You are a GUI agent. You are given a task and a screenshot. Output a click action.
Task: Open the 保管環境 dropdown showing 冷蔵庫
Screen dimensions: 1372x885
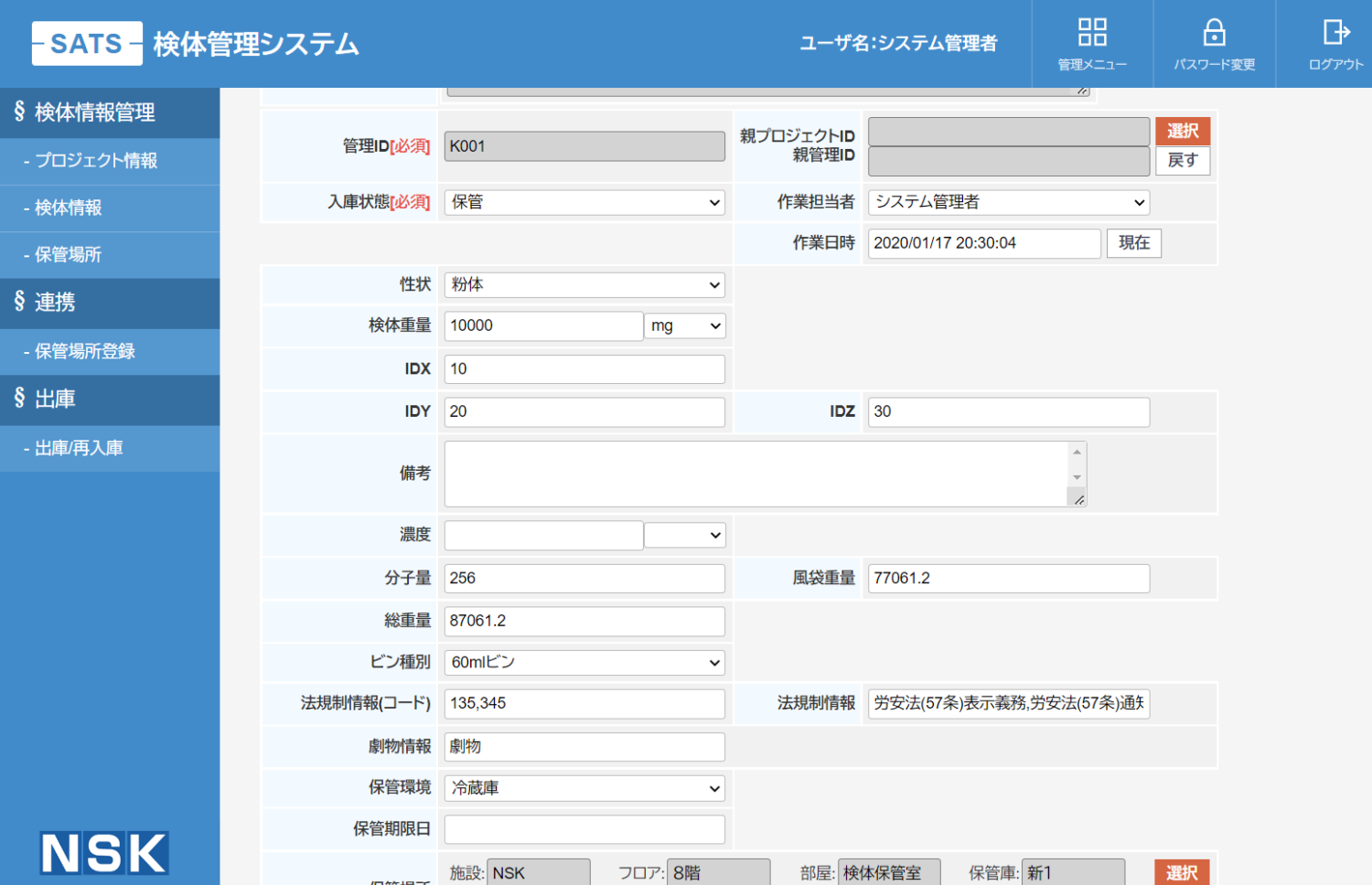click(584, 788)
